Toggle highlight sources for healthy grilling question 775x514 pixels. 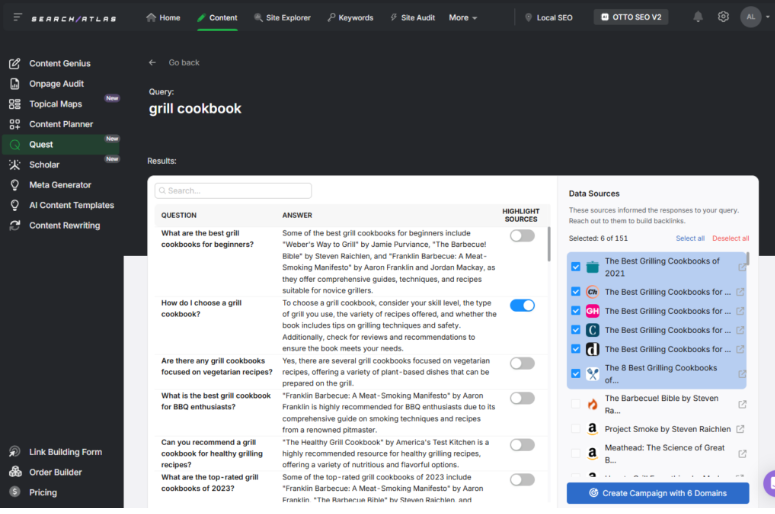pos(522,445)
